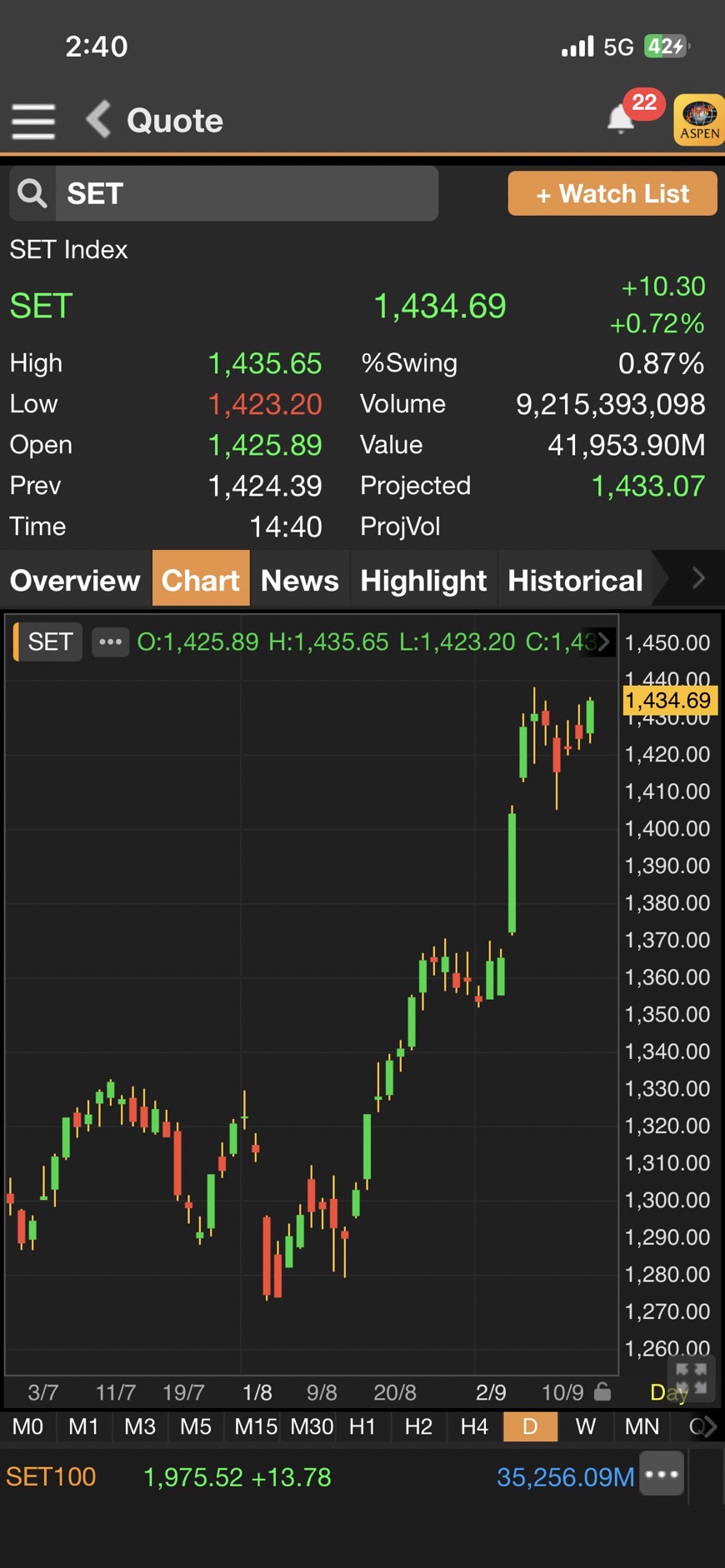Viewport: 725px width, 1568px height.
Task: Select MN monthly timeframe
Action: click(642, 1426)
